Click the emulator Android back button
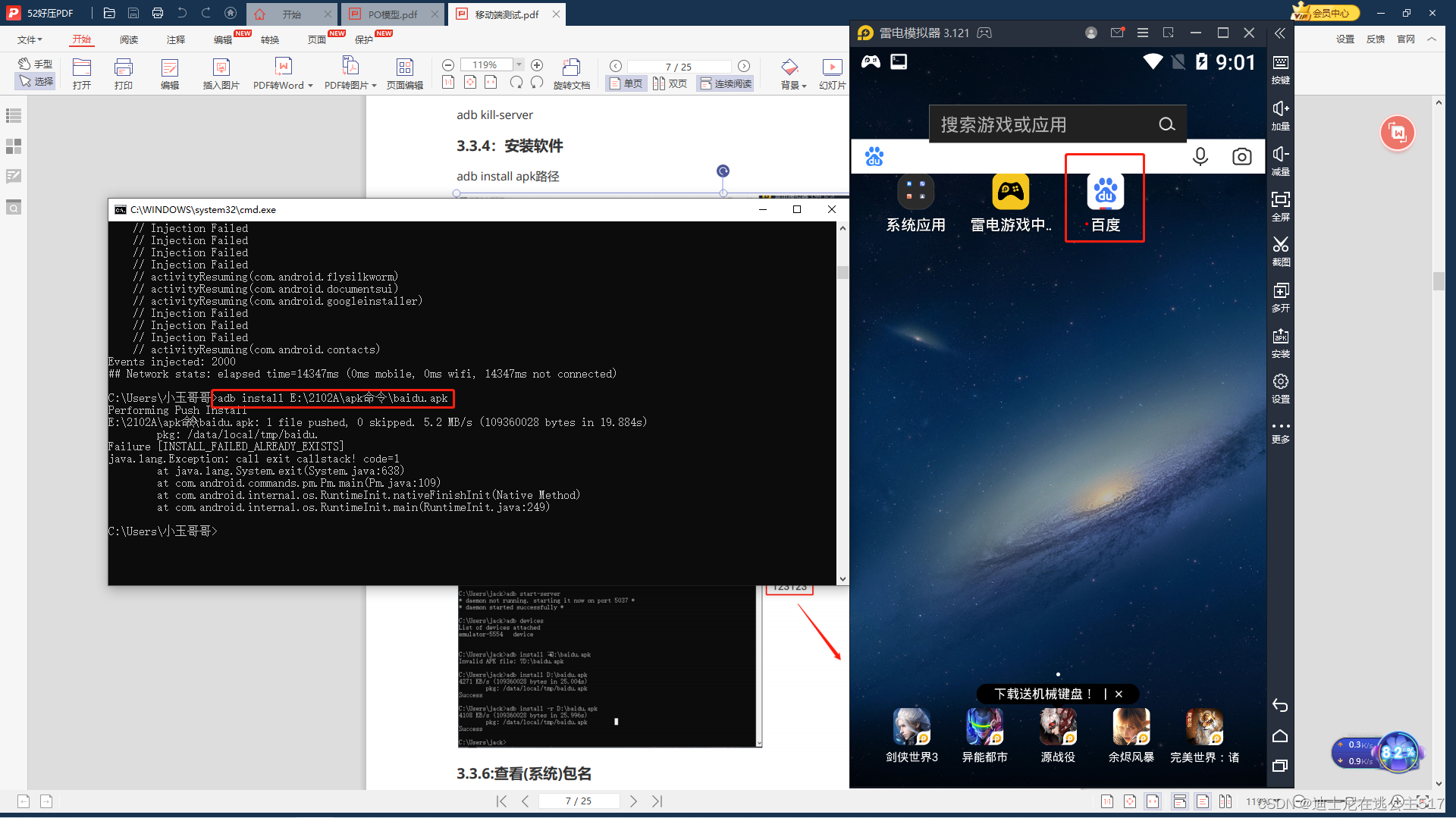The width and height of the screenshot is (1456, 818). [1280, 706]
